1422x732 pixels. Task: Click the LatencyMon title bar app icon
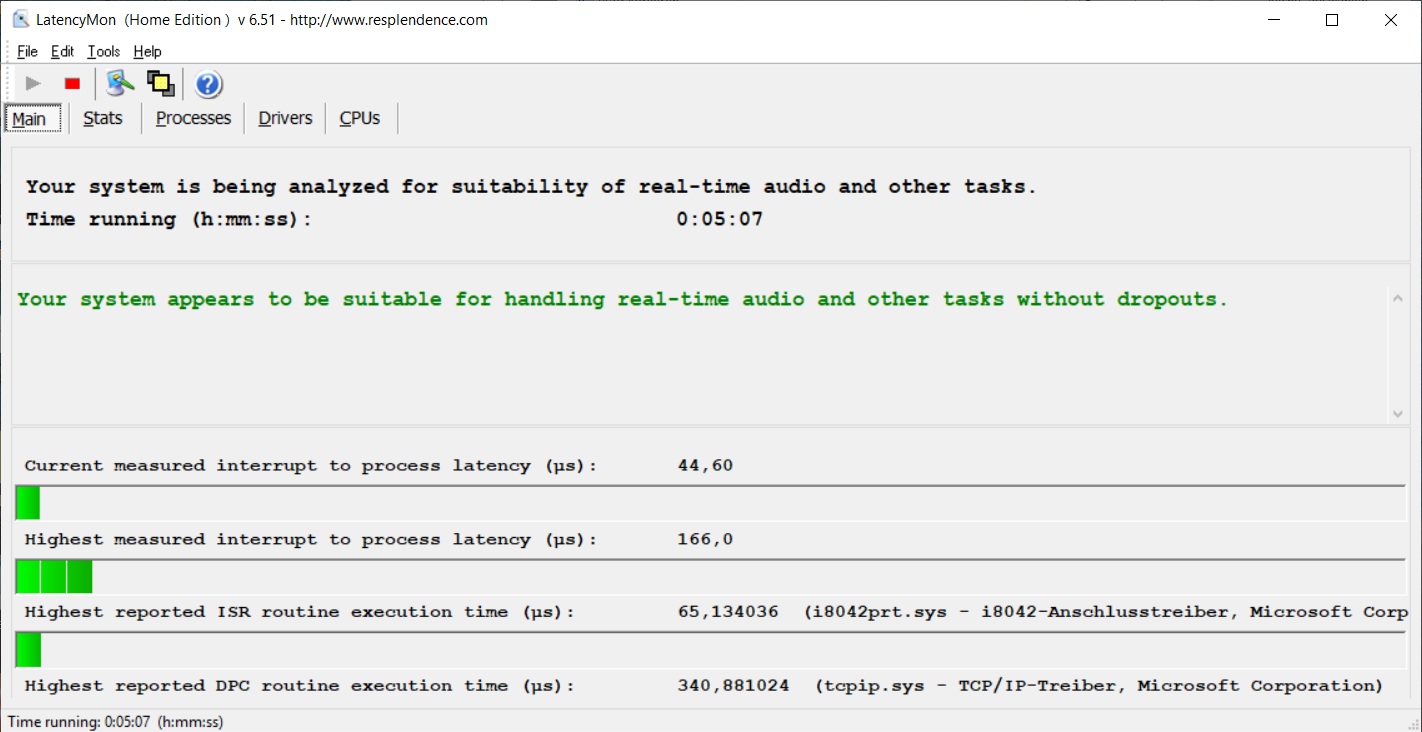[20, 20]
